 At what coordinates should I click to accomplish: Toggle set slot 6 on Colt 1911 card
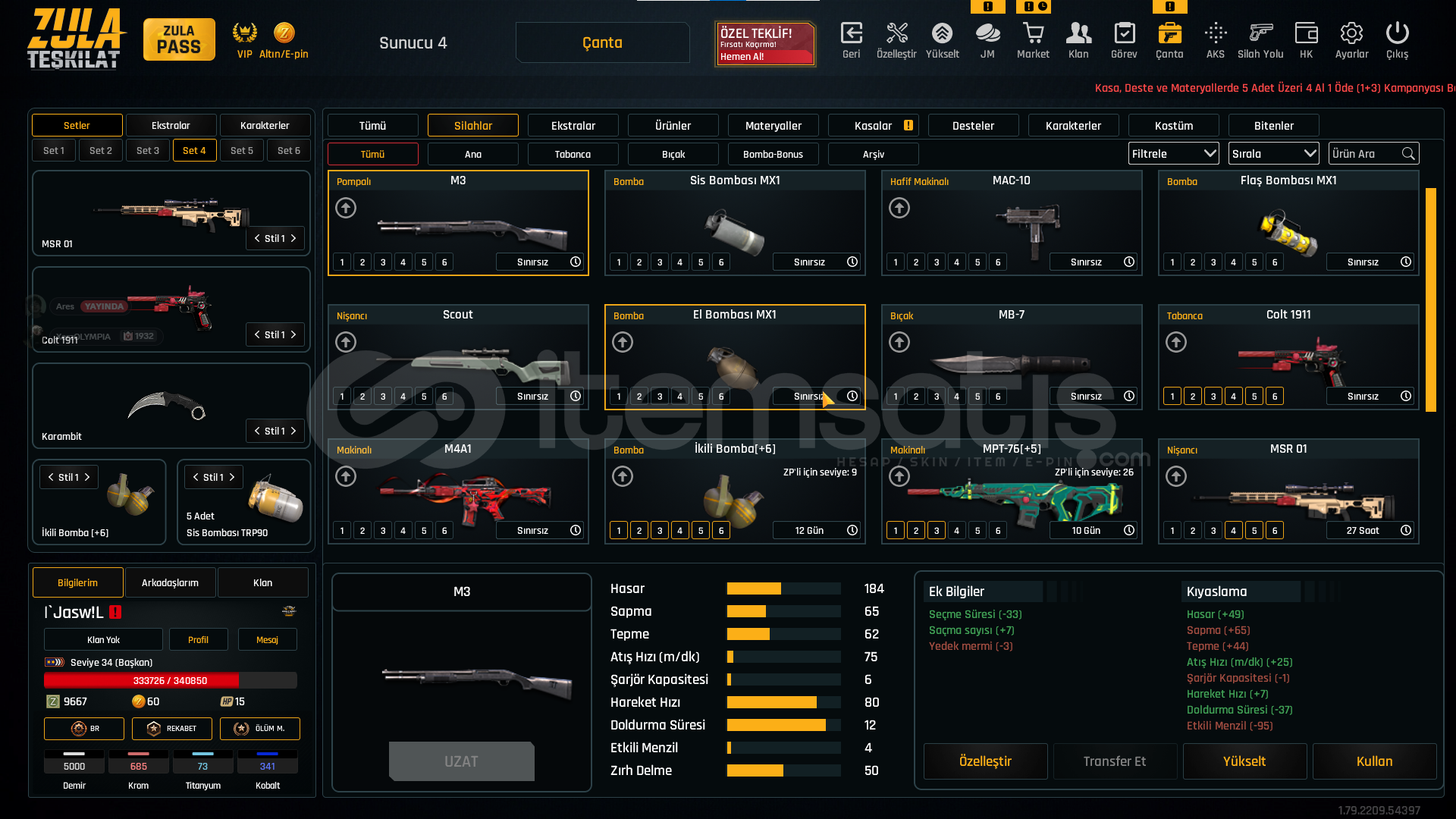[x=1275, y=397]
